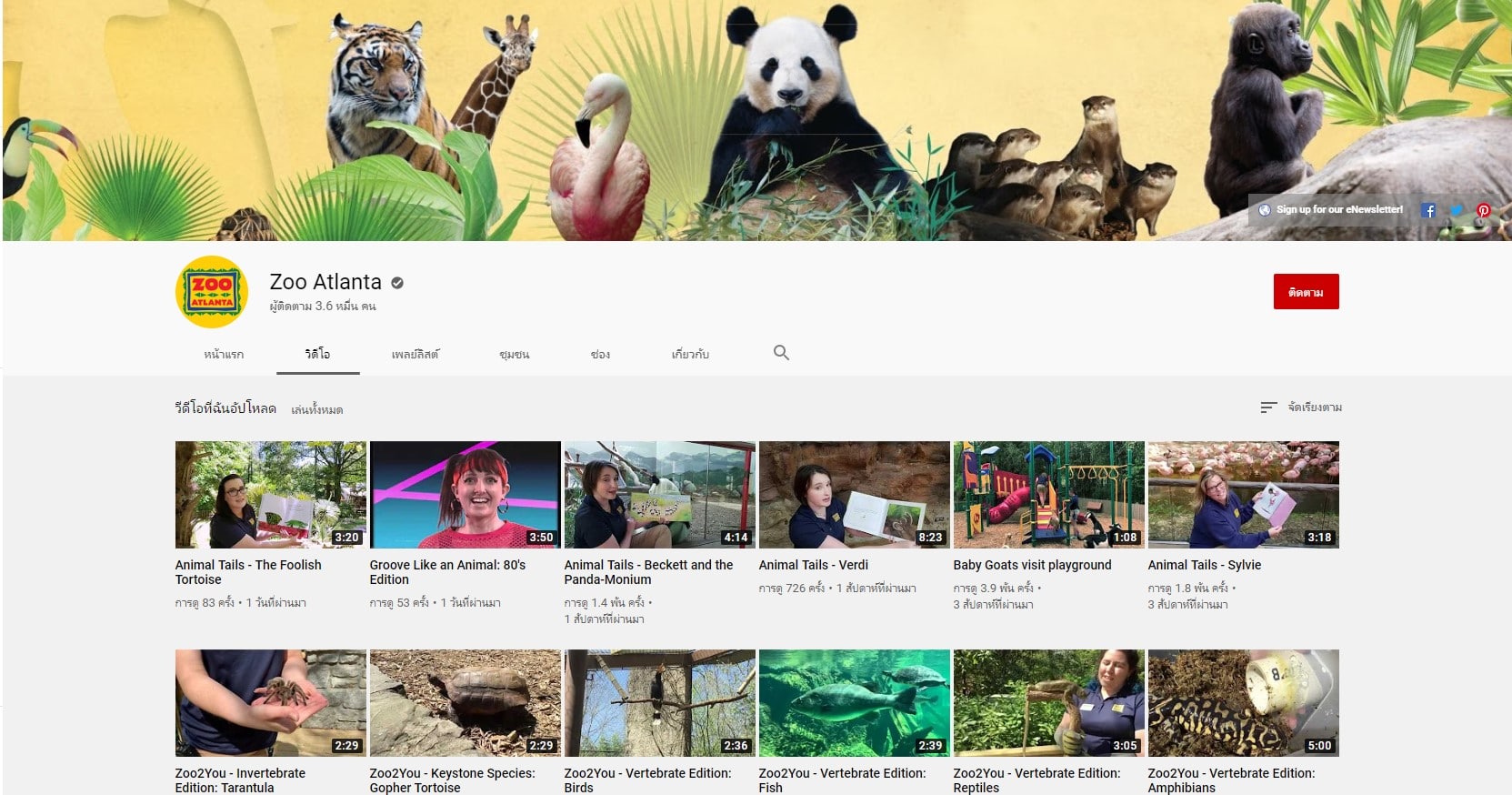The width and height of the screenshot is (1512, 795).
Task: Open the Foolish Tortoise video thumbnail
Action: click(271, 495)
